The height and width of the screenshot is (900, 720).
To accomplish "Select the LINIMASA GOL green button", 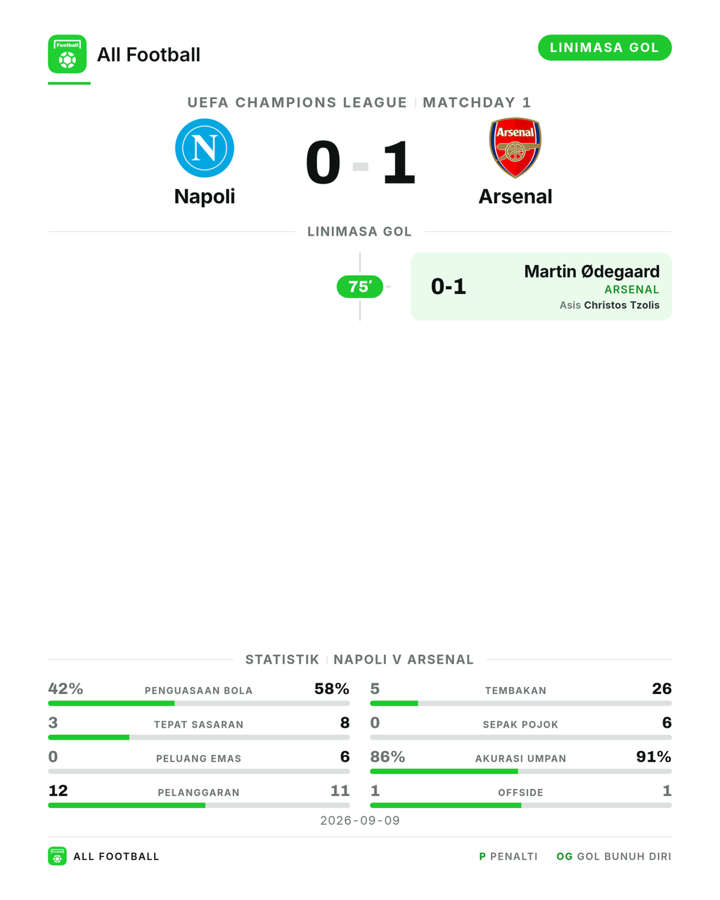I will [605, 48].
